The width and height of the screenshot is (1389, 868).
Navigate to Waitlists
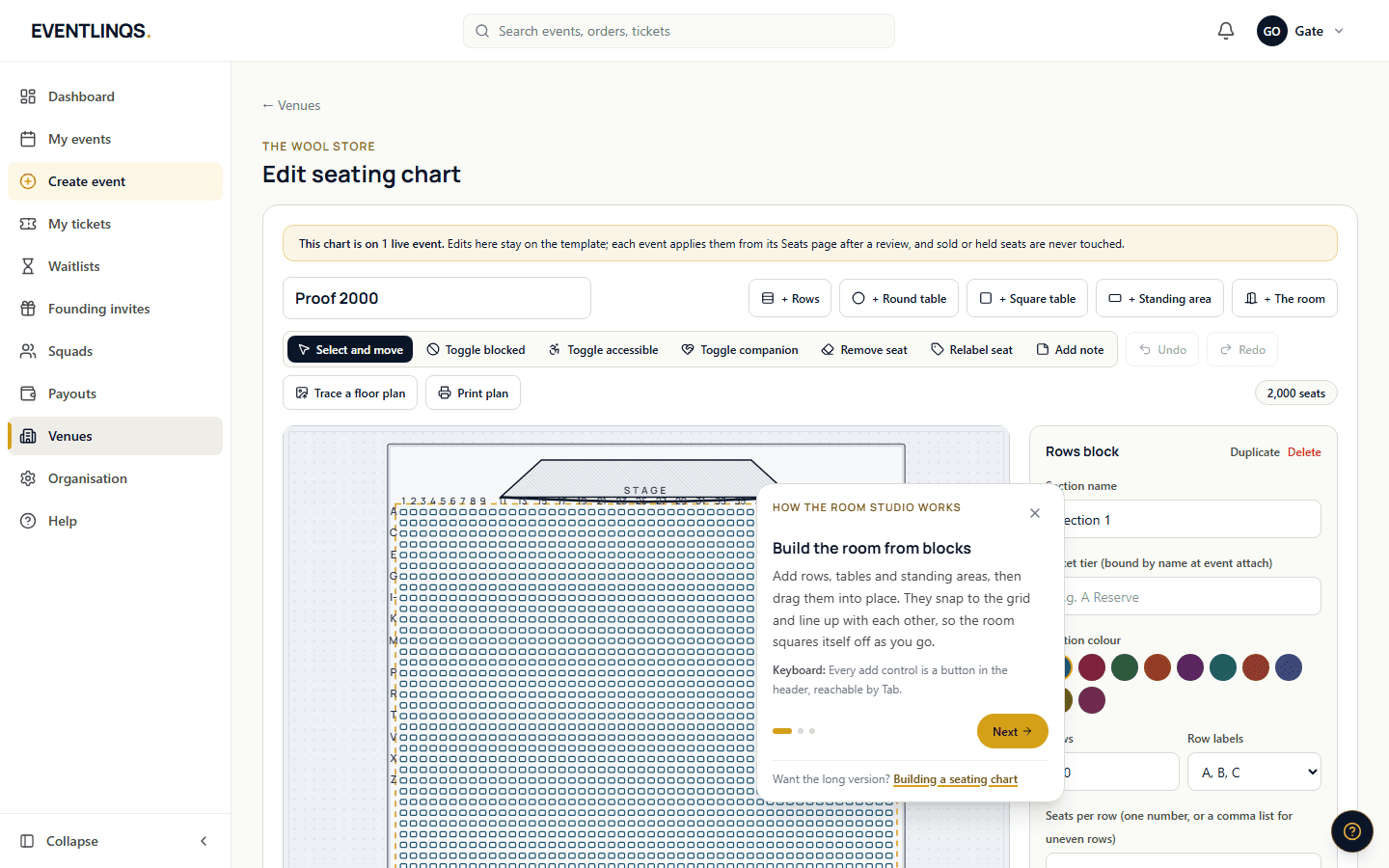(x=115, y=266)
